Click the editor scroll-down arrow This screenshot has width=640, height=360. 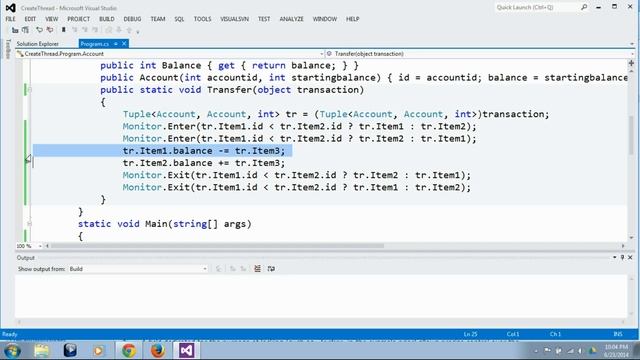[631, 237]
